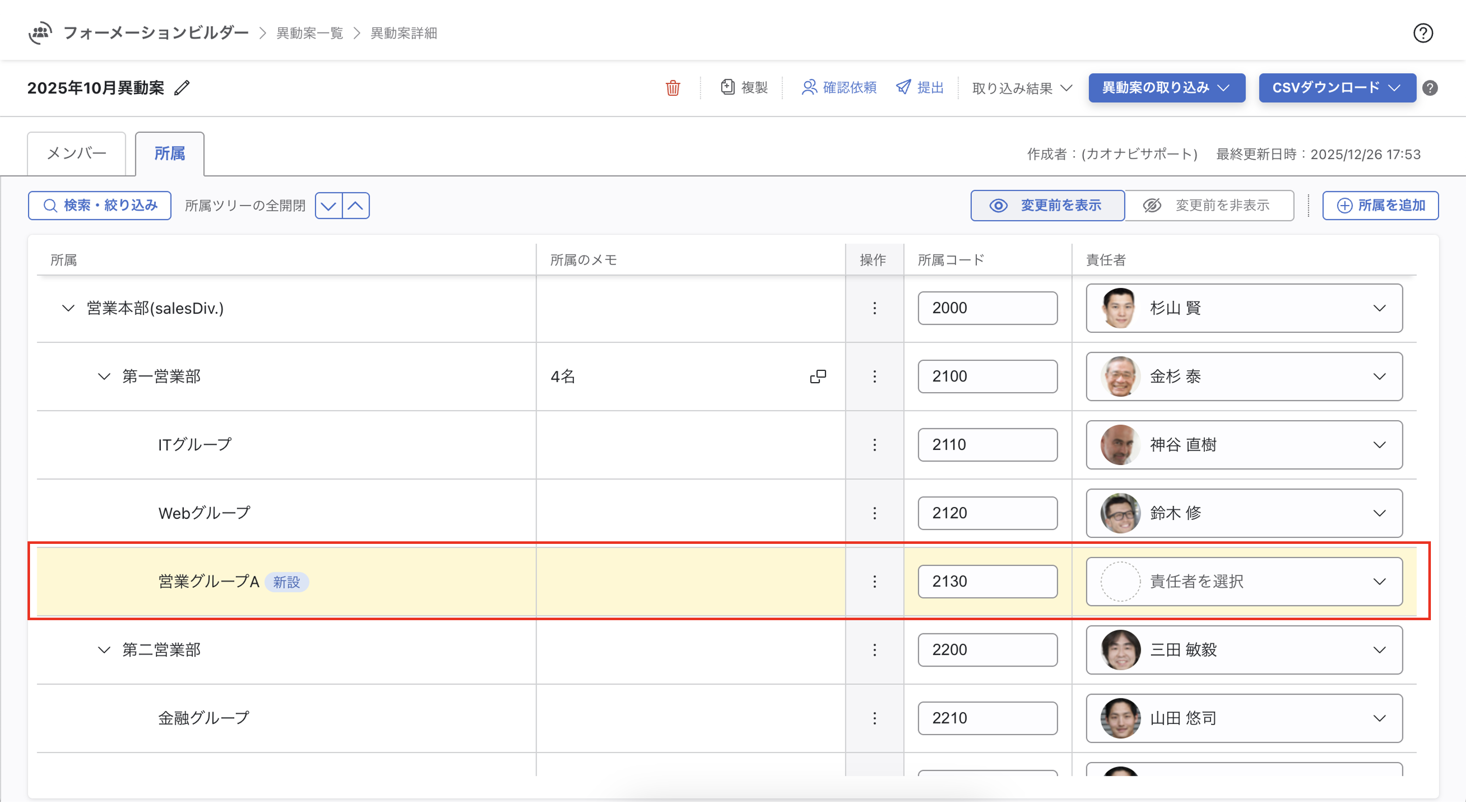
Task: Switch to メンバー tab
Action: point(77,154)
